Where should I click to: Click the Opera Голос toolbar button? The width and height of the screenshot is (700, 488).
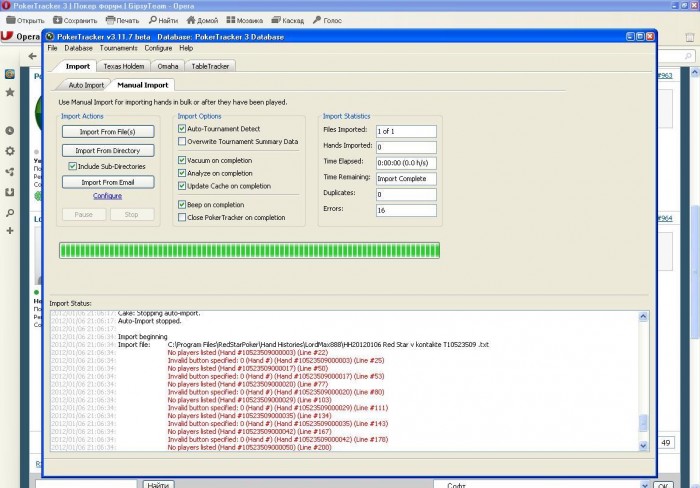[327, 20]
